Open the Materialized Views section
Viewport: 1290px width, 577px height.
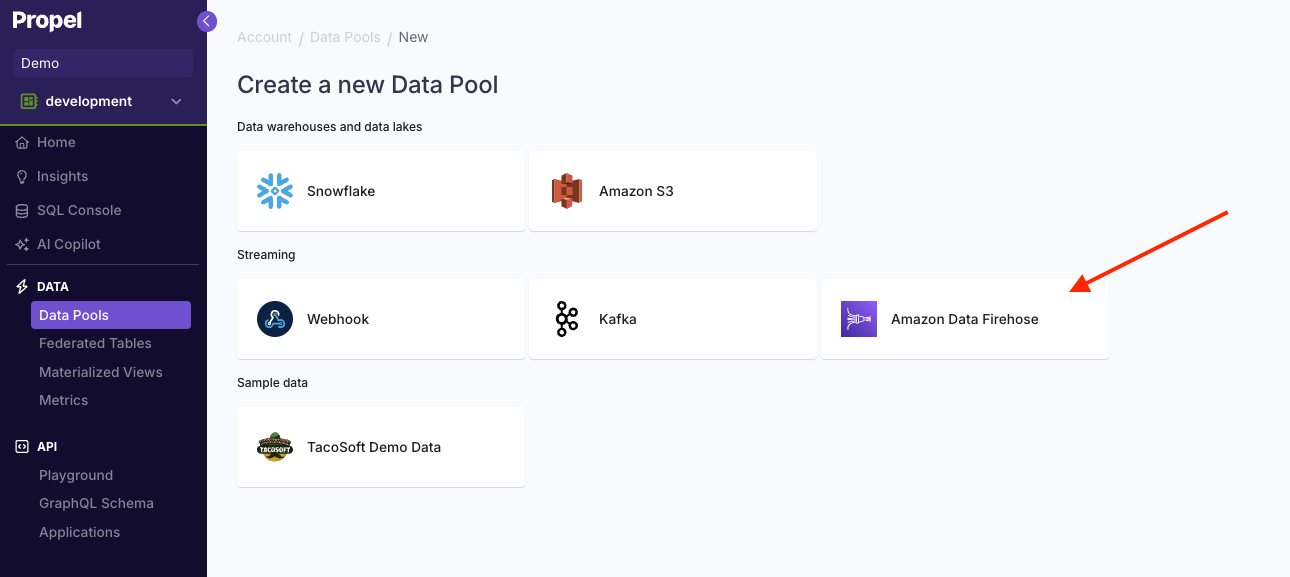tap(100, 371)
